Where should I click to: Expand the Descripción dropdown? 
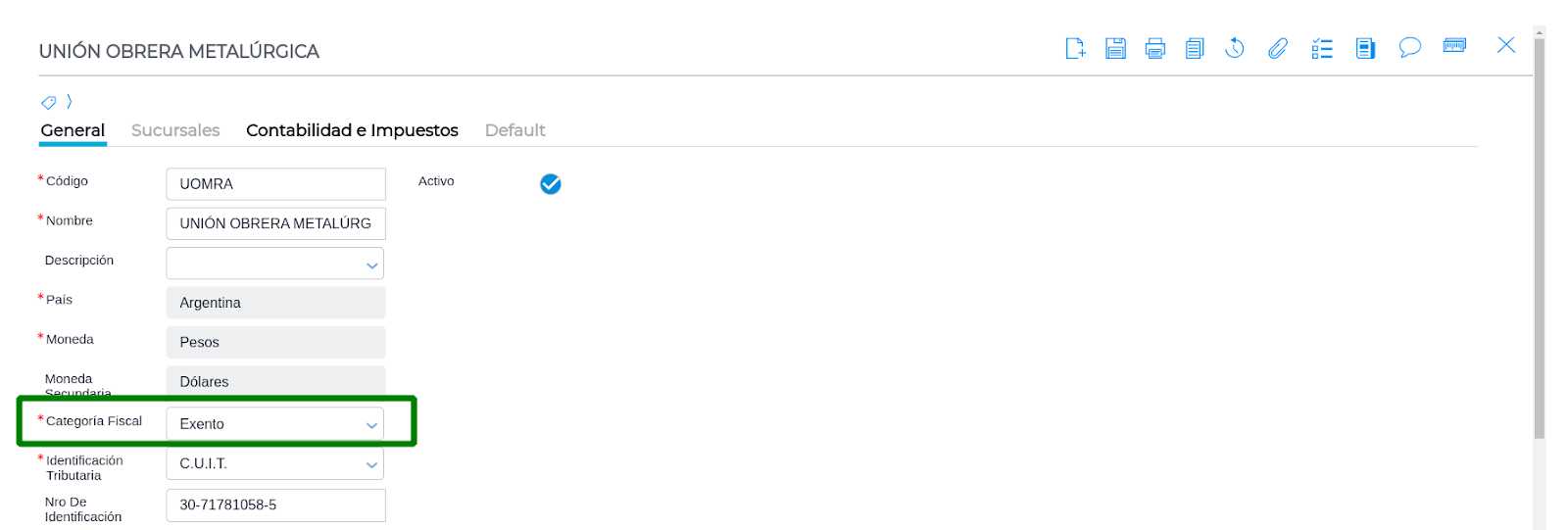[x=371, y=265]
